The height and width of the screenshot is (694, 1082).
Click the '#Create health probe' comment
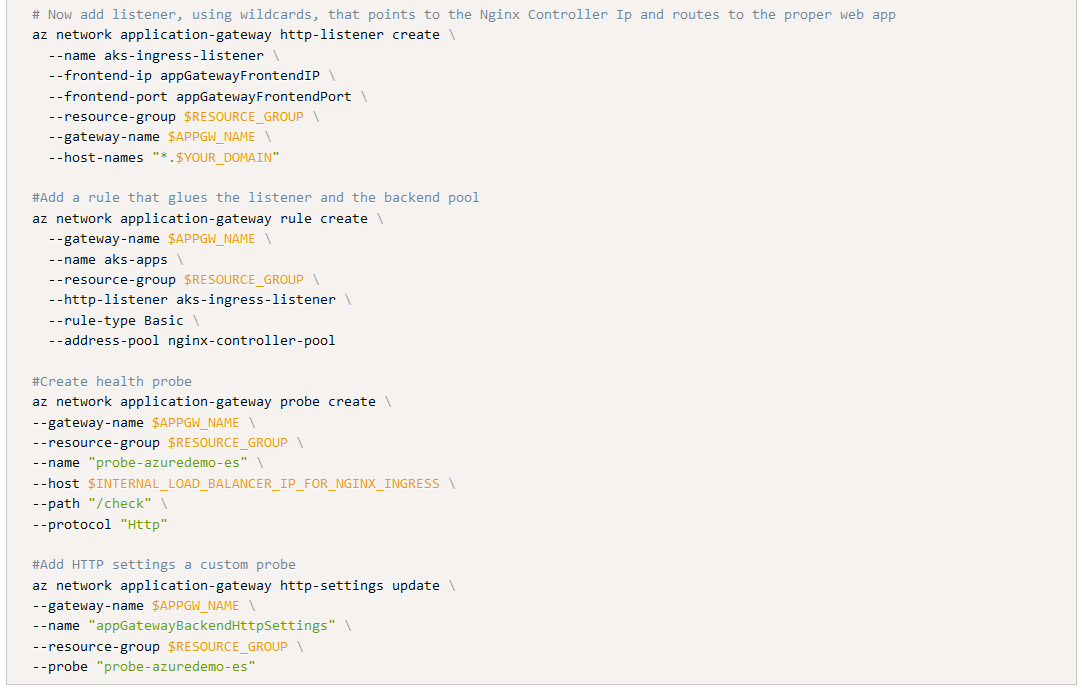tap(112, 381)
